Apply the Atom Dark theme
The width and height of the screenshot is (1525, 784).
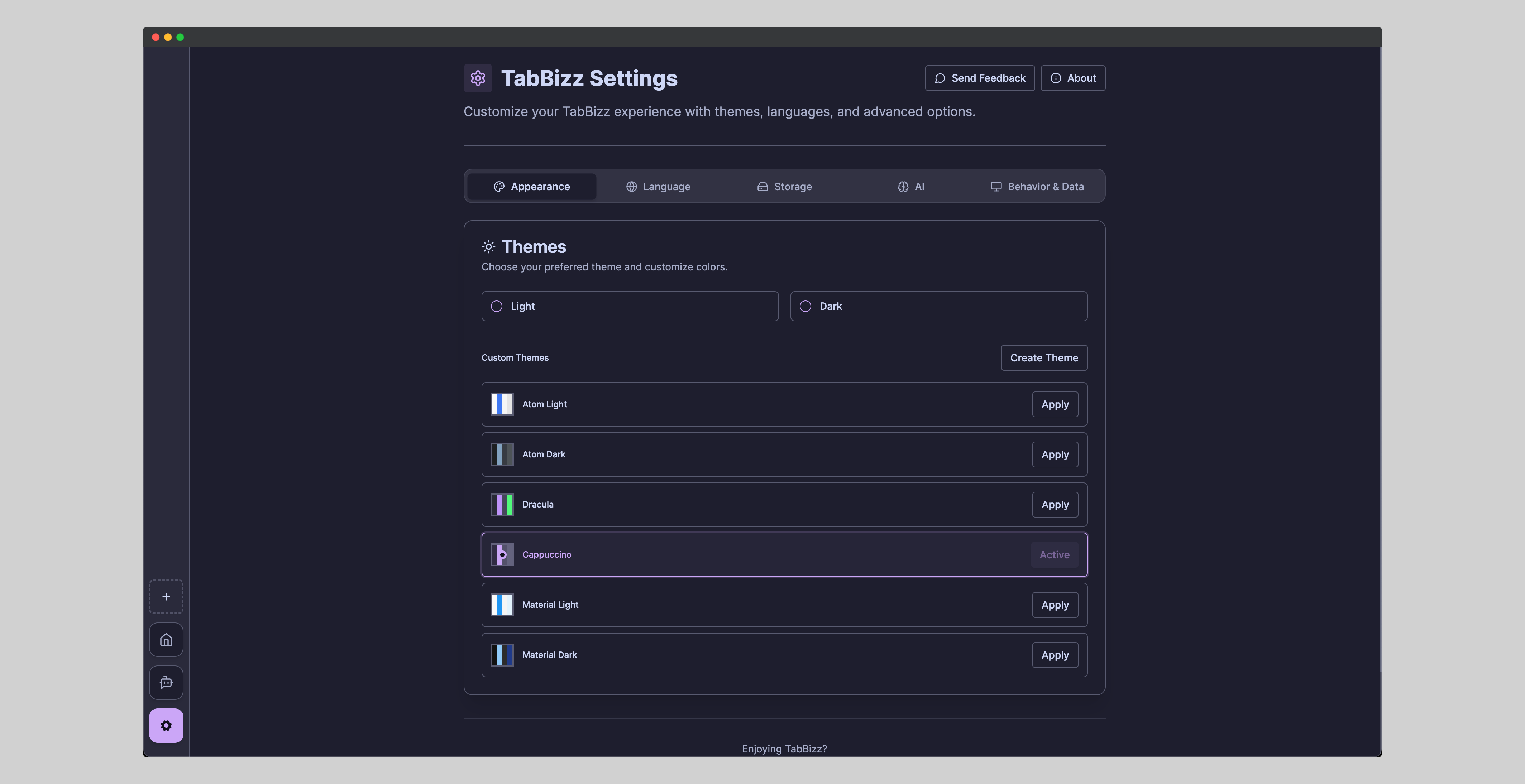tap(1055, 454)
